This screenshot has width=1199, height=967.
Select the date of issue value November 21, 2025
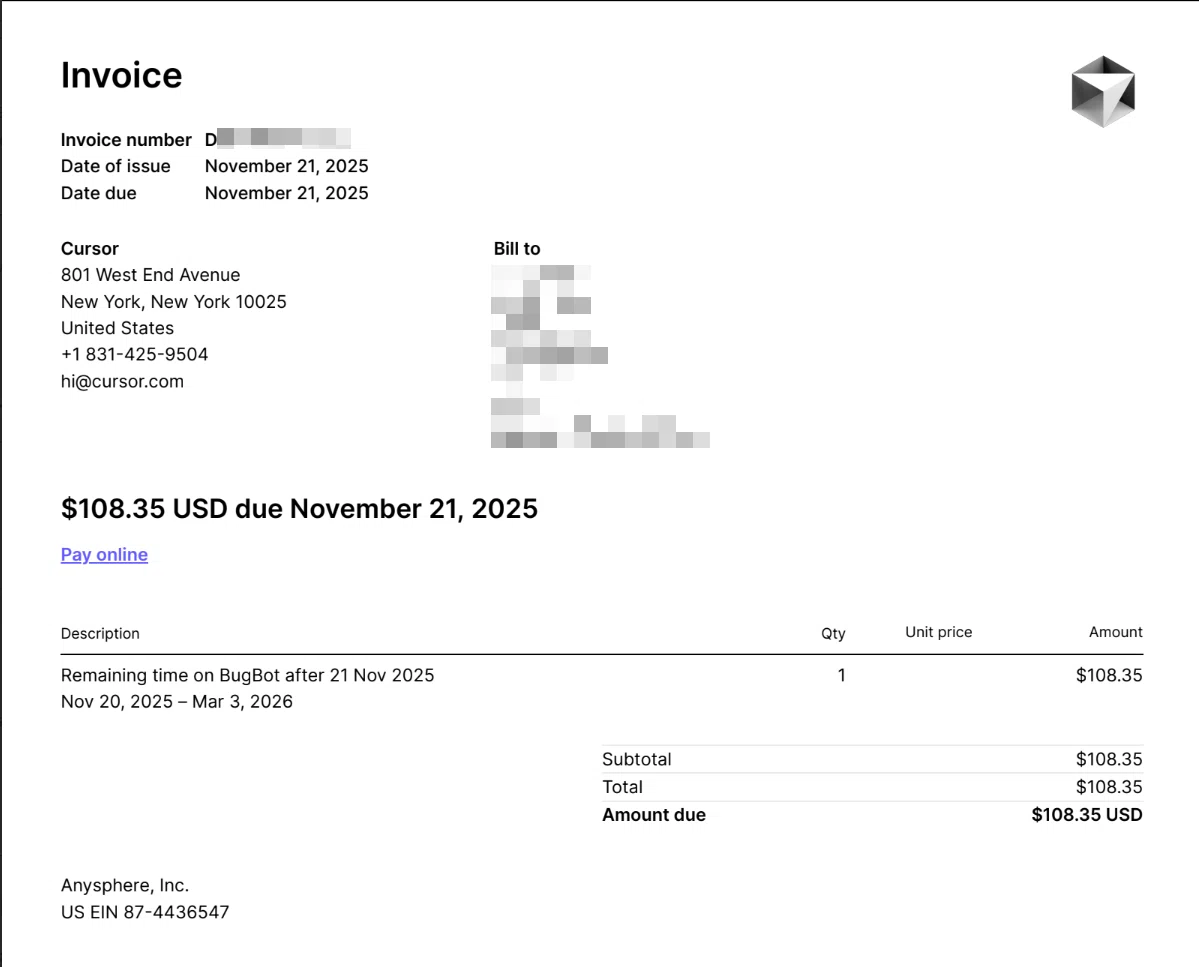(x=287, y=167)
